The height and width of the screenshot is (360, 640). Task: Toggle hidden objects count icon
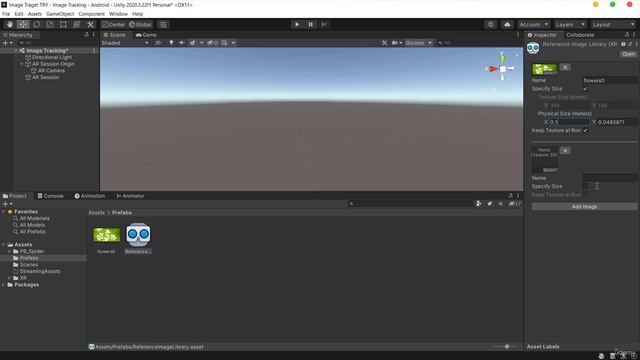click(212, 43)
